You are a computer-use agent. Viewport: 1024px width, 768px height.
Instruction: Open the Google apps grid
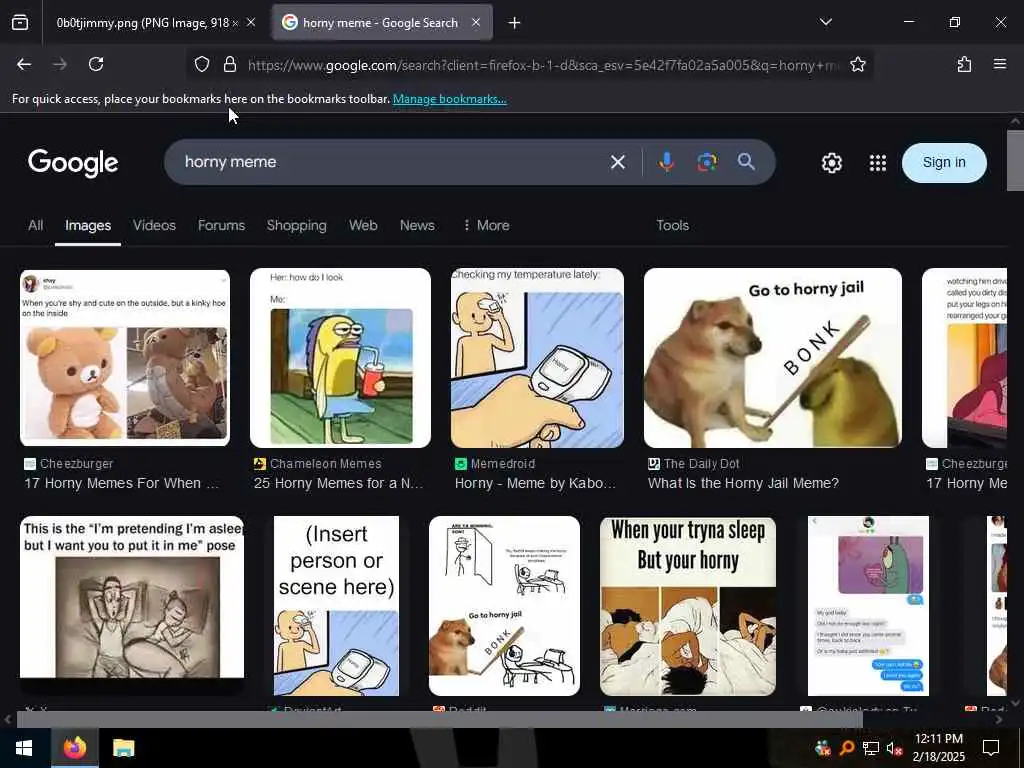pyautogui.click(x=878, y=163)
